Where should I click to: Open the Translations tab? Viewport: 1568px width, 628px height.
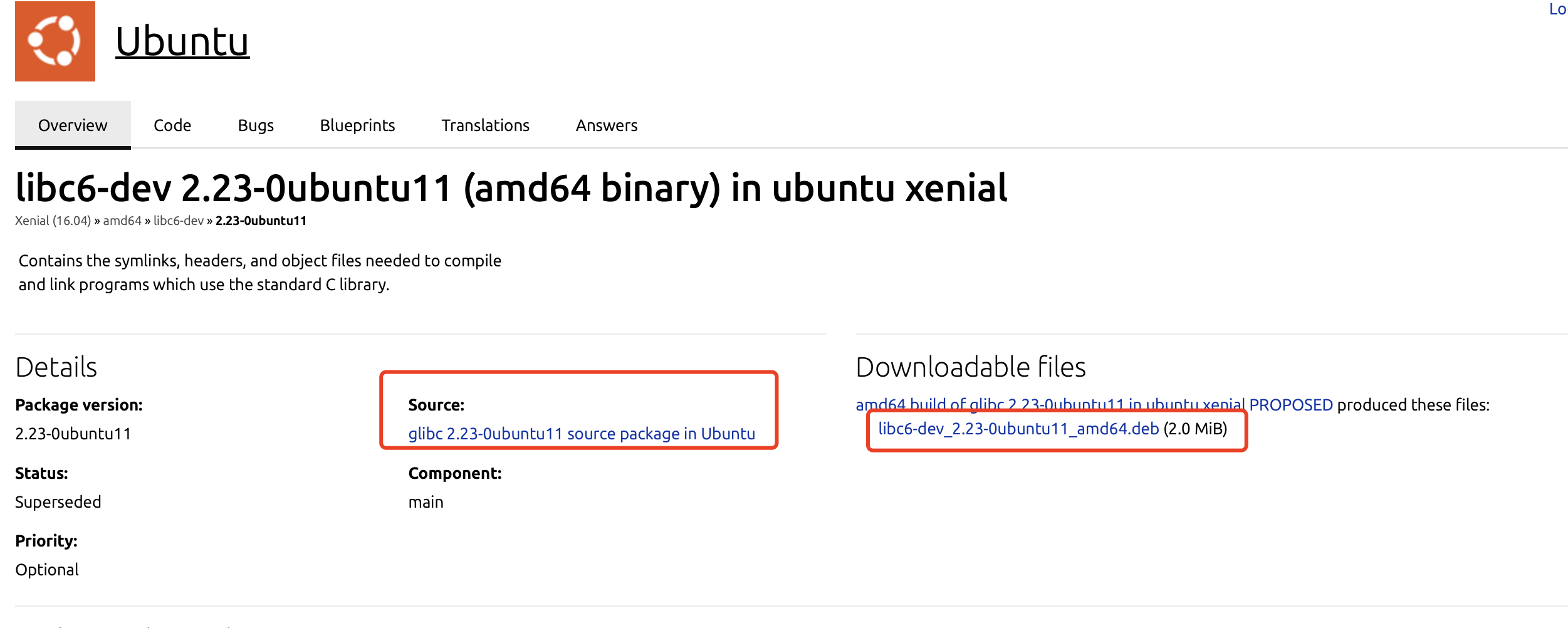485,125
